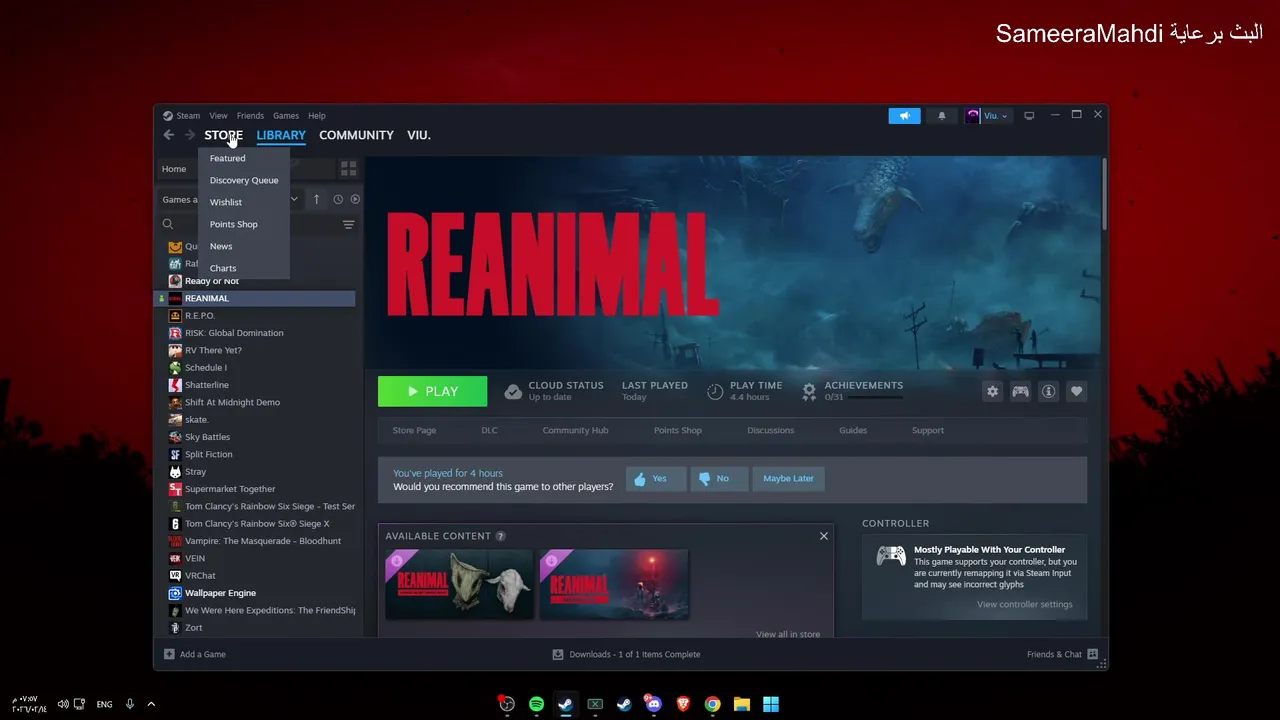Click the green PLAY button
Screen dimensions: 1280x720
[x=432, y=391]
